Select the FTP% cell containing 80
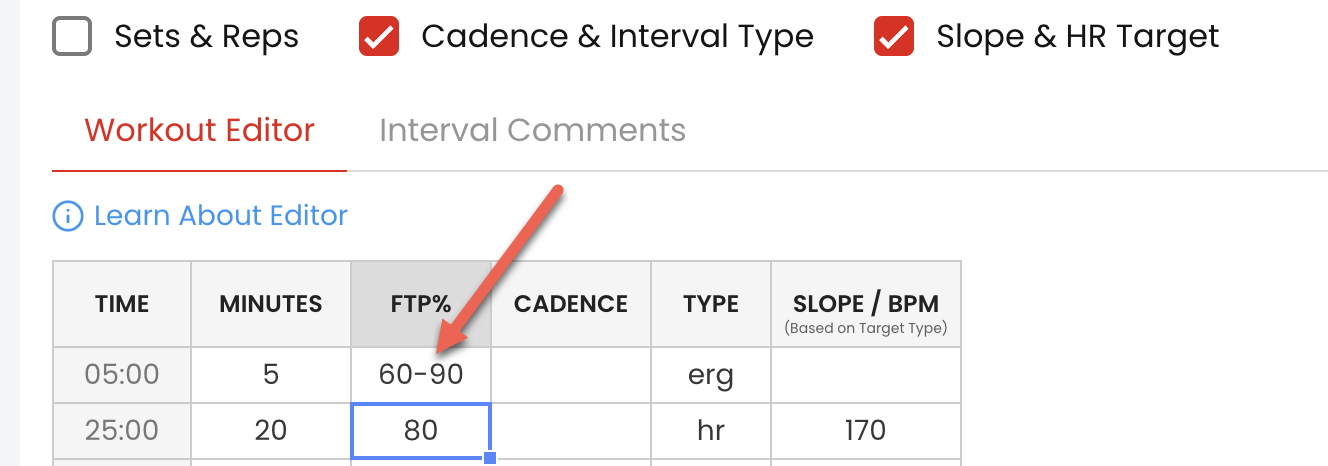1328x466 pixels. [x=421, y=430]
